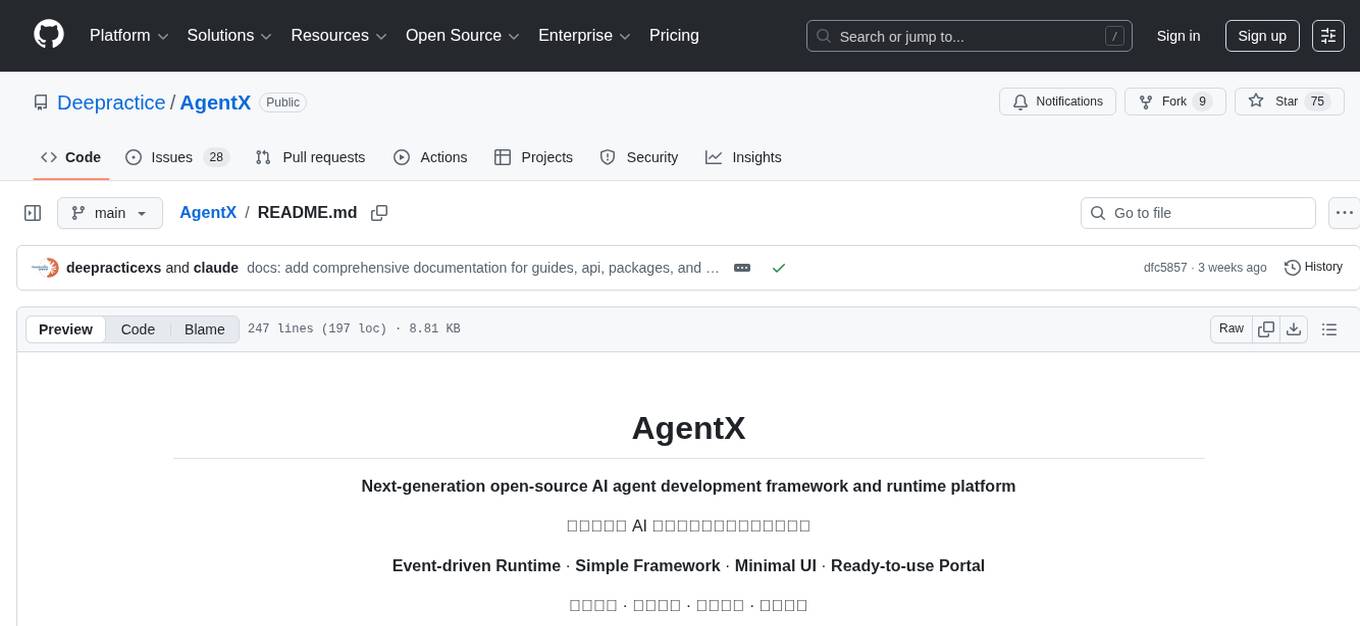Copy the README.md file path icon
The height and width of the screenshot is (626, 1360).
[379, 213]
